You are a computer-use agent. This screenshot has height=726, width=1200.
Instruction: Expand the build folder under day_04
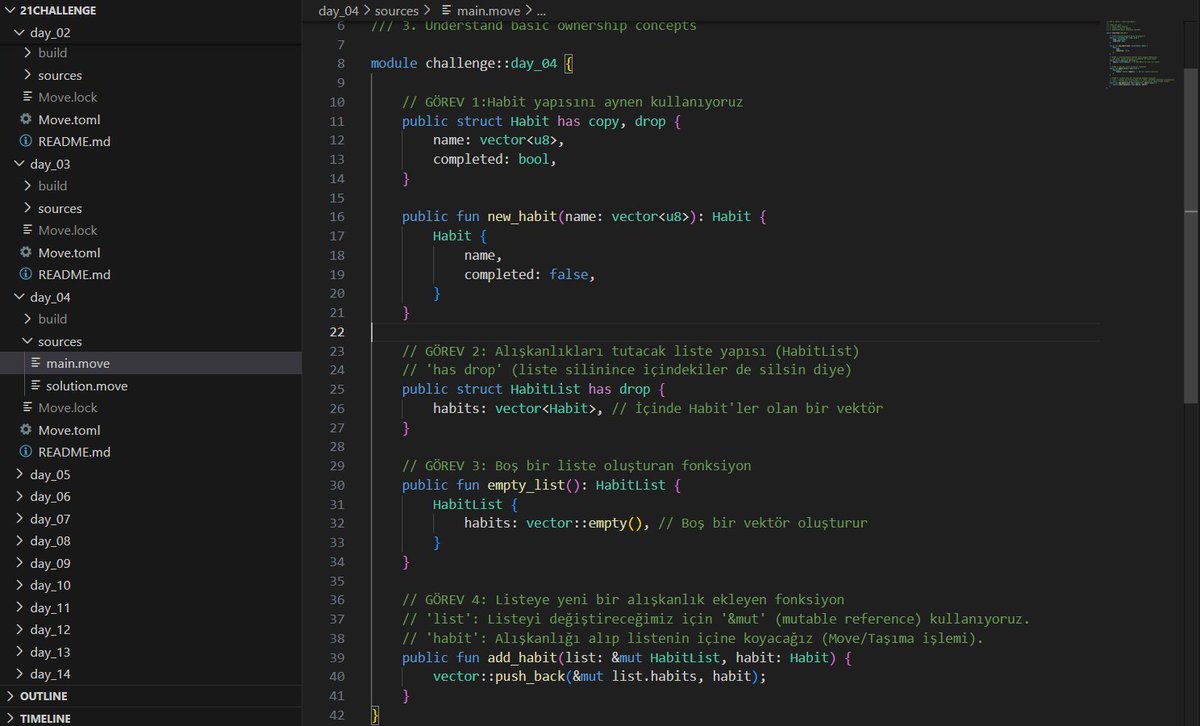(28, 319)
